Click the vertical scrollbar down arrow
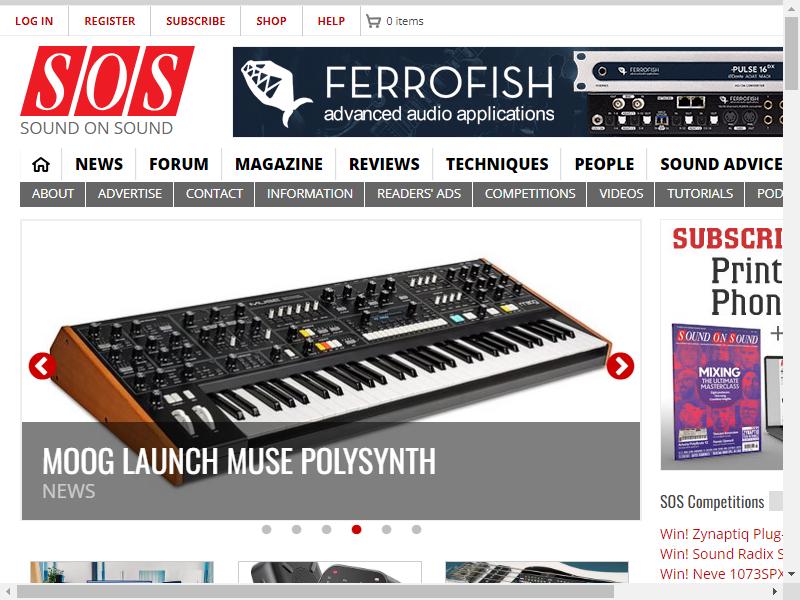 tap(791, 574)
